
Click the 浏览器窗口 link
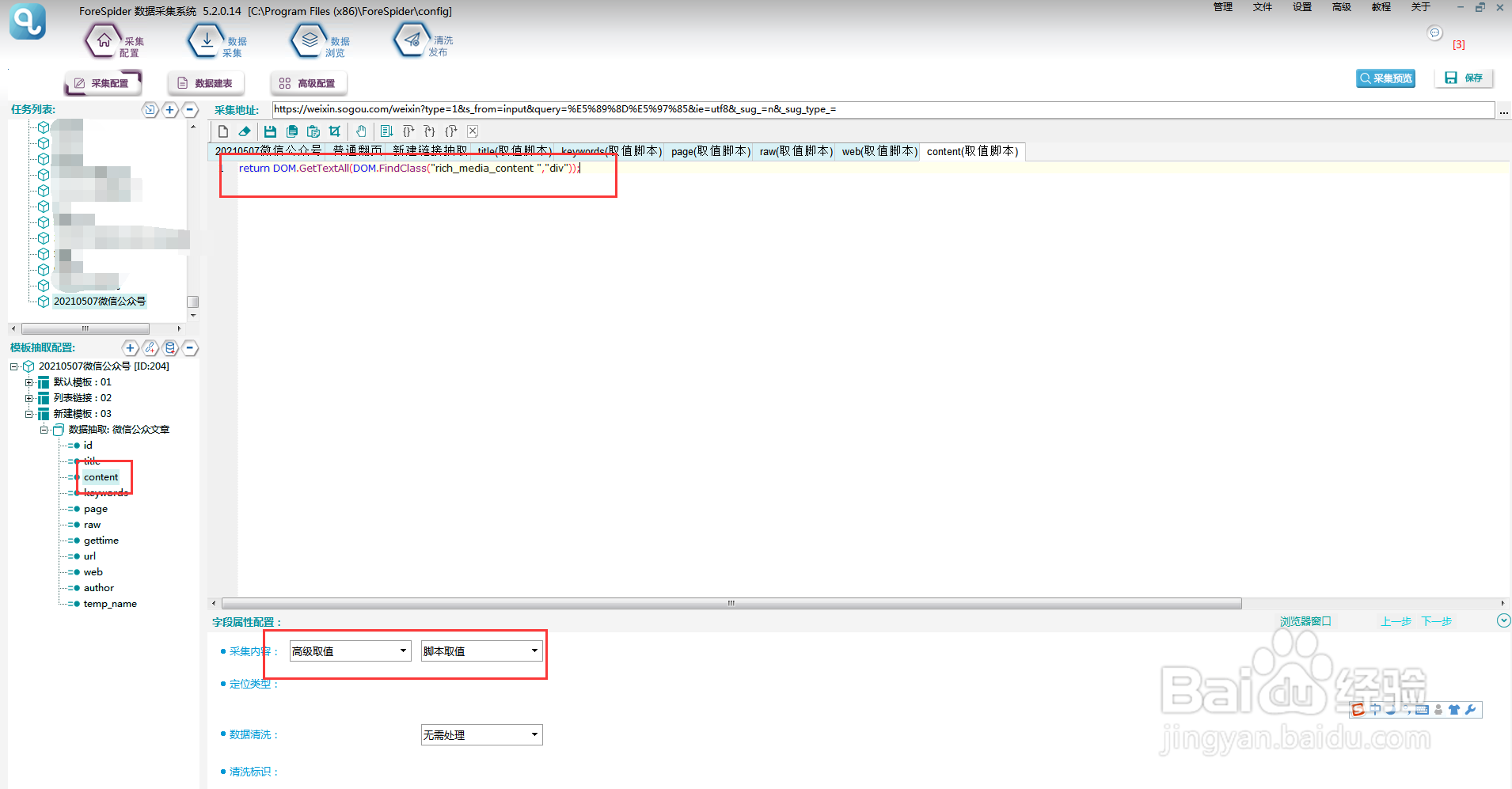point(1305,622)
